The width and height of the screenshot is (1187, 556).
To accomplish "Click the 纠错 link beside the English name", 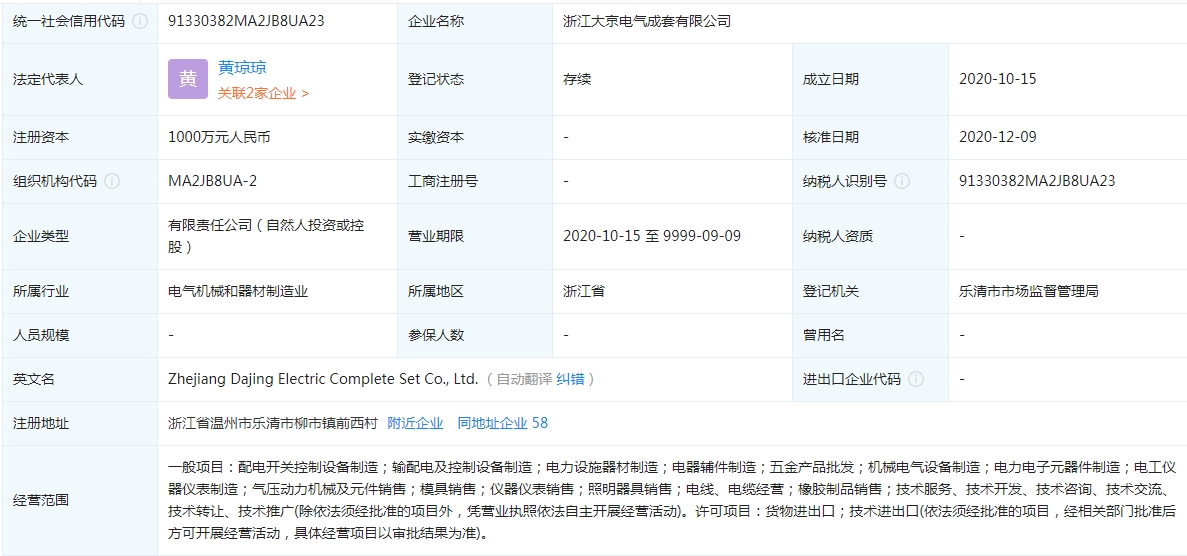I will tap(569, 379).
